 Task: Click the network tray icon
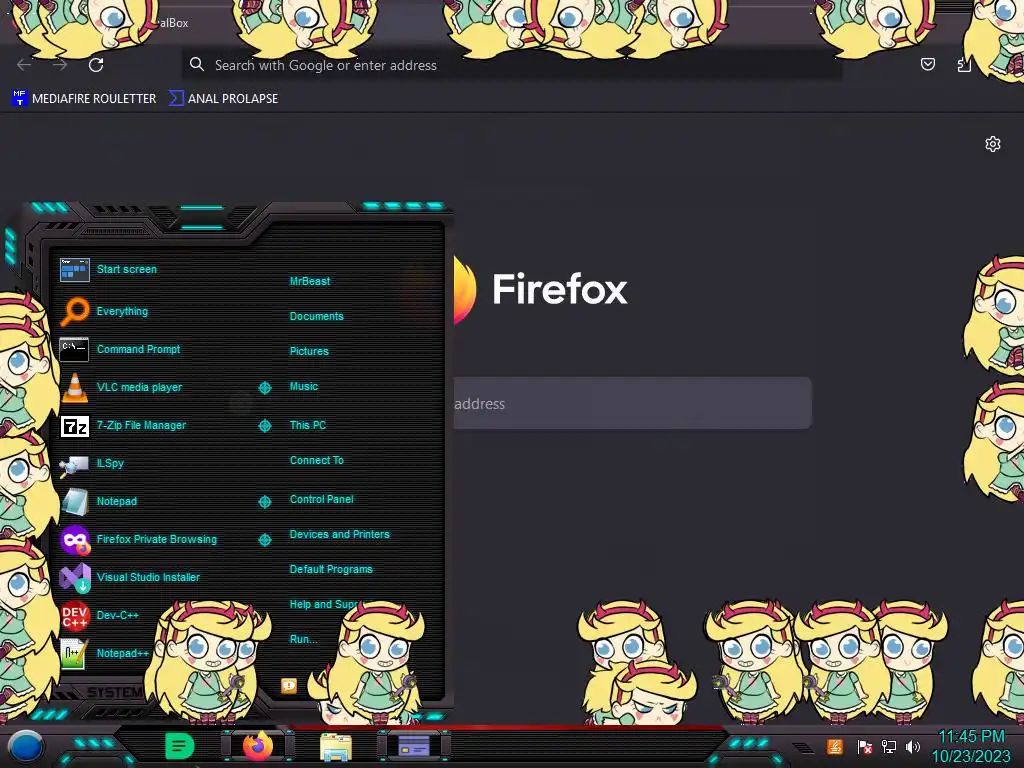889,746
